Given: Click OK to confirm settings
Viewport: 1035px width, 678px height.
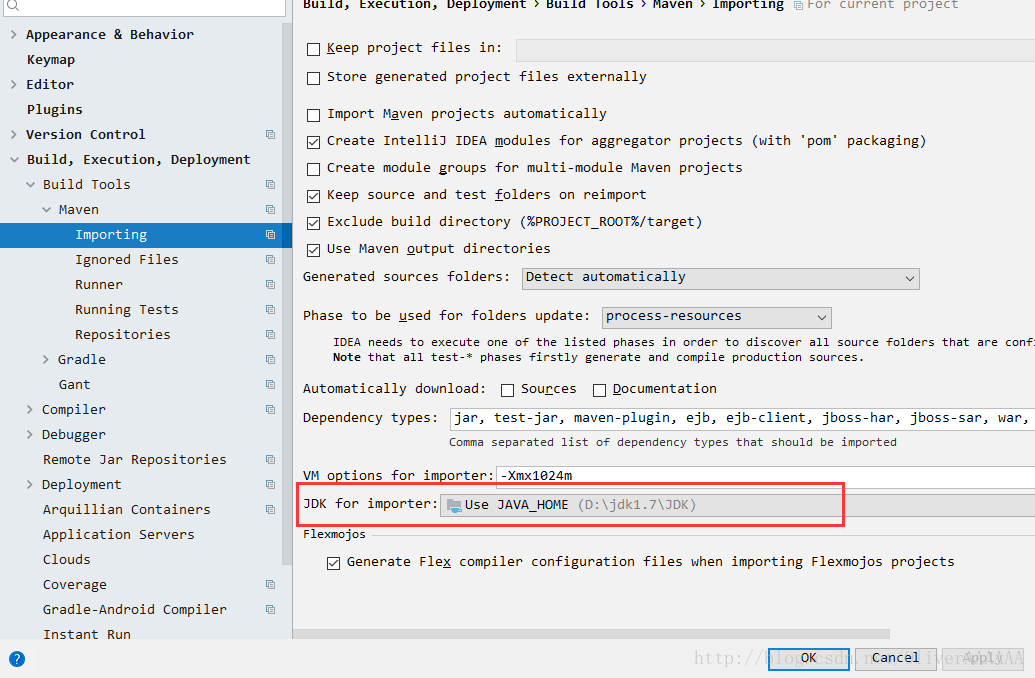Looking at the screenshot, I should [809, 659].
